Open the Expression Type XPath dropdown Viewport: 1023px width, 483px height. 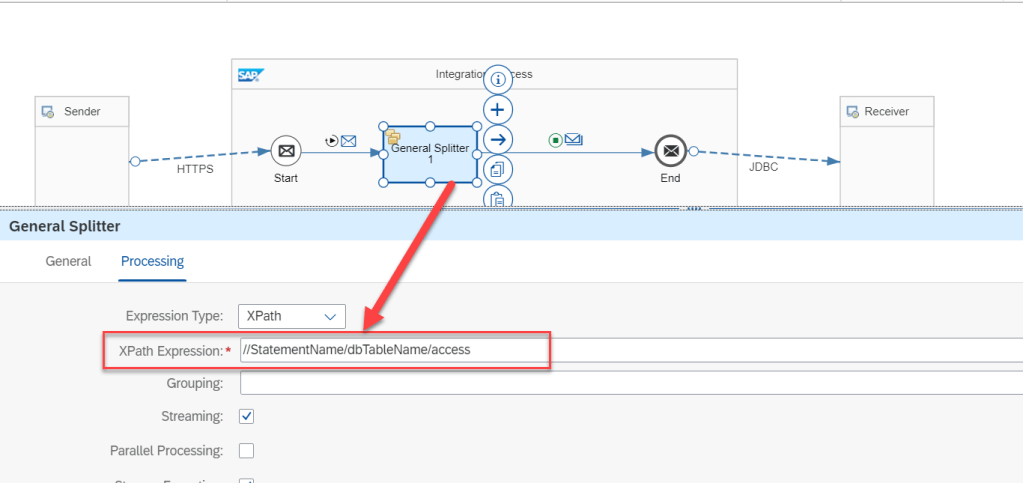tap(291, 316)
